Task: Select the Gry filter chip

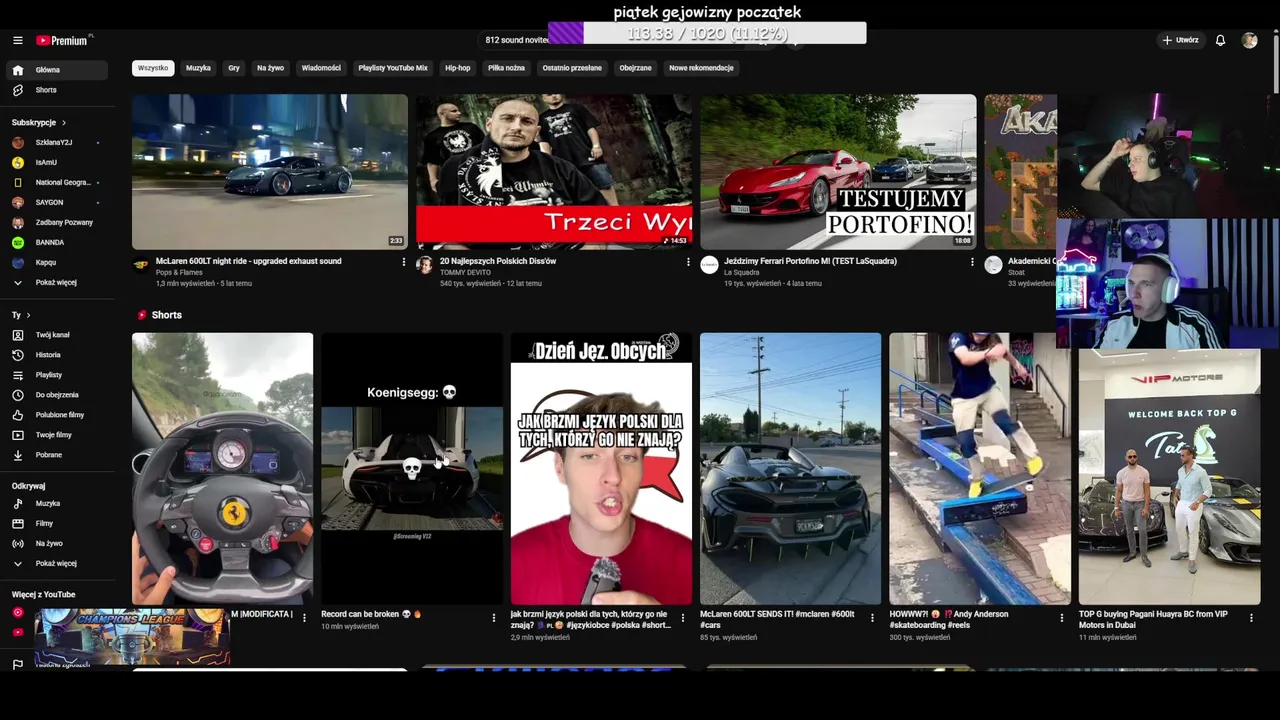Action: (234, 68)
